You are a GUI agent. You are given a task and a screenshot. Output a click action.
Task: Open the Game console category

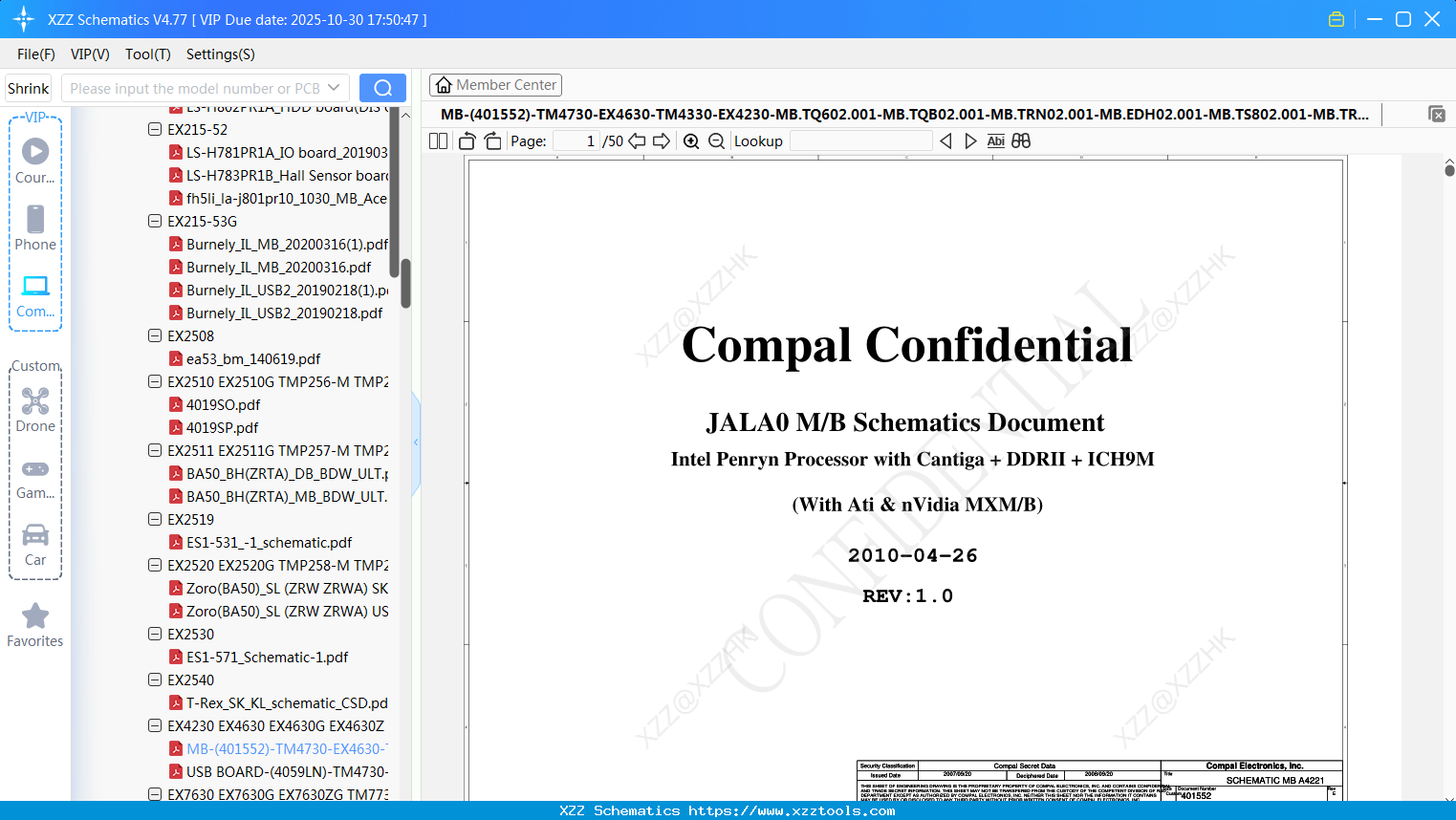[x=35, y=478]
